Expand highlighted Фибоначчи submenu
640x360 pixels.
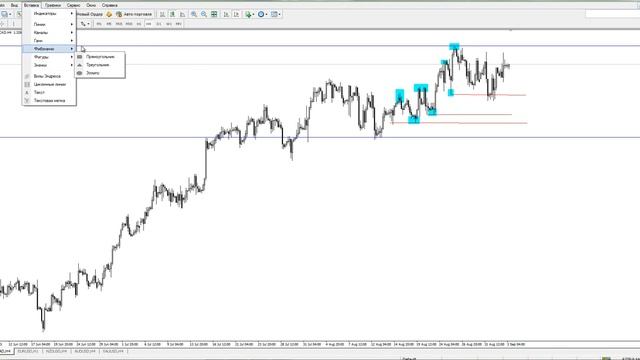pos(49,49)
